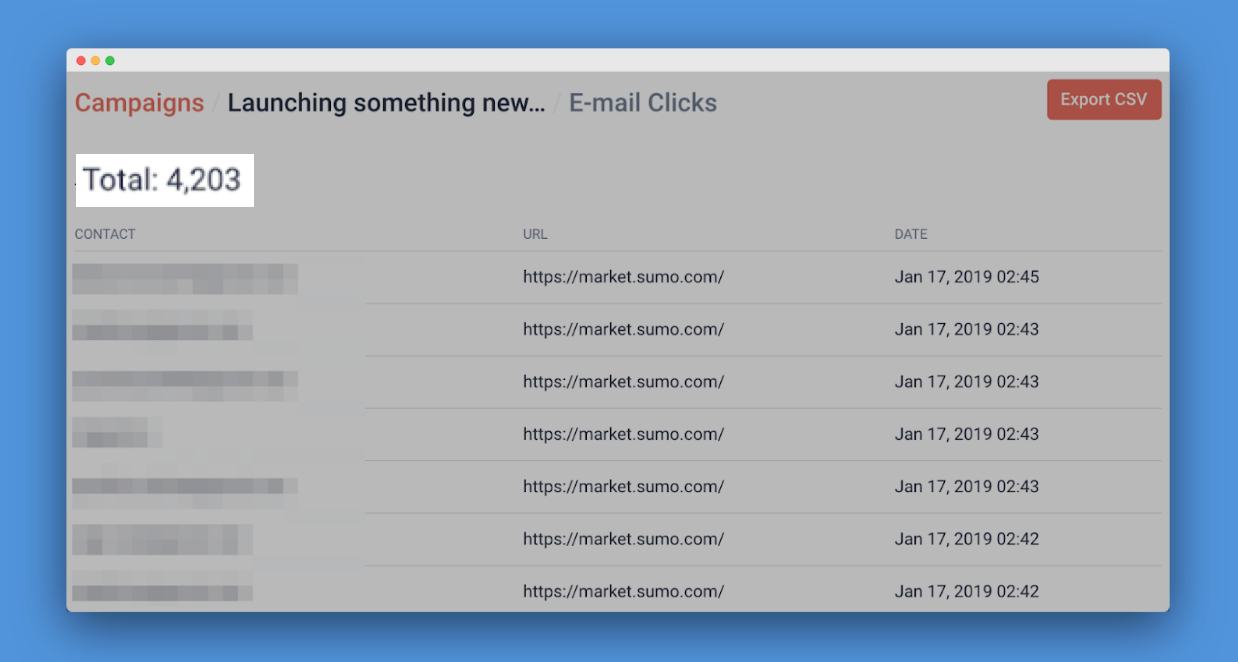The width and height of the screenshot is (1238, 662).
Task: Minimize the window with yellow button
Action: (x=96, y=61)
